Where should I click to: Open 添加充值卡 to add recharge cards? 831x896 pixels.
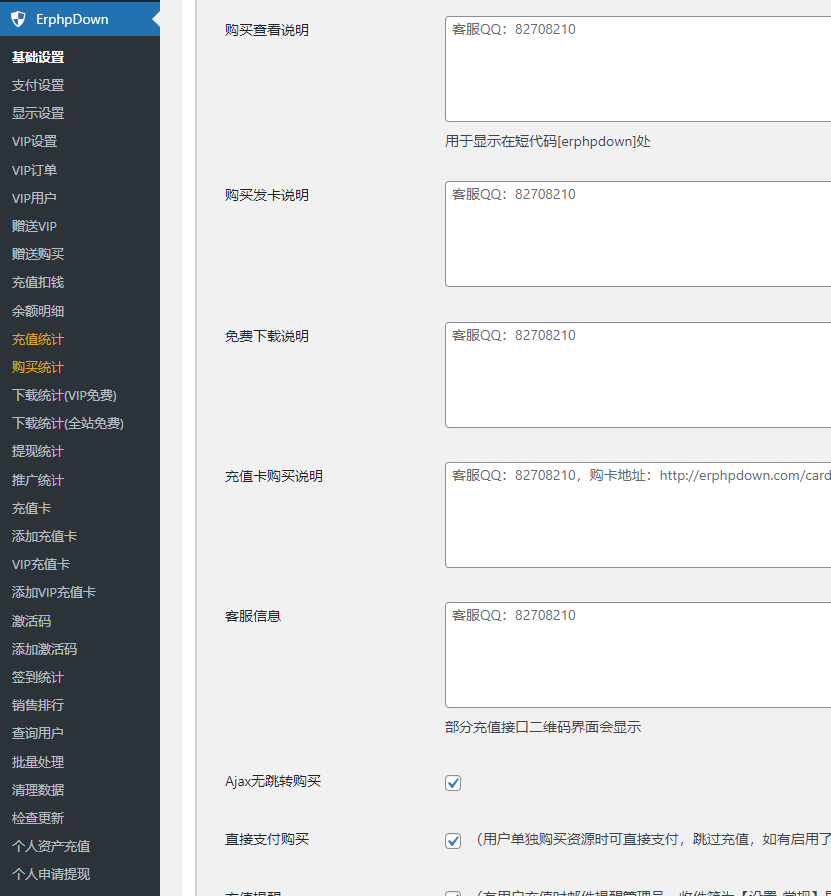[42, 536]
